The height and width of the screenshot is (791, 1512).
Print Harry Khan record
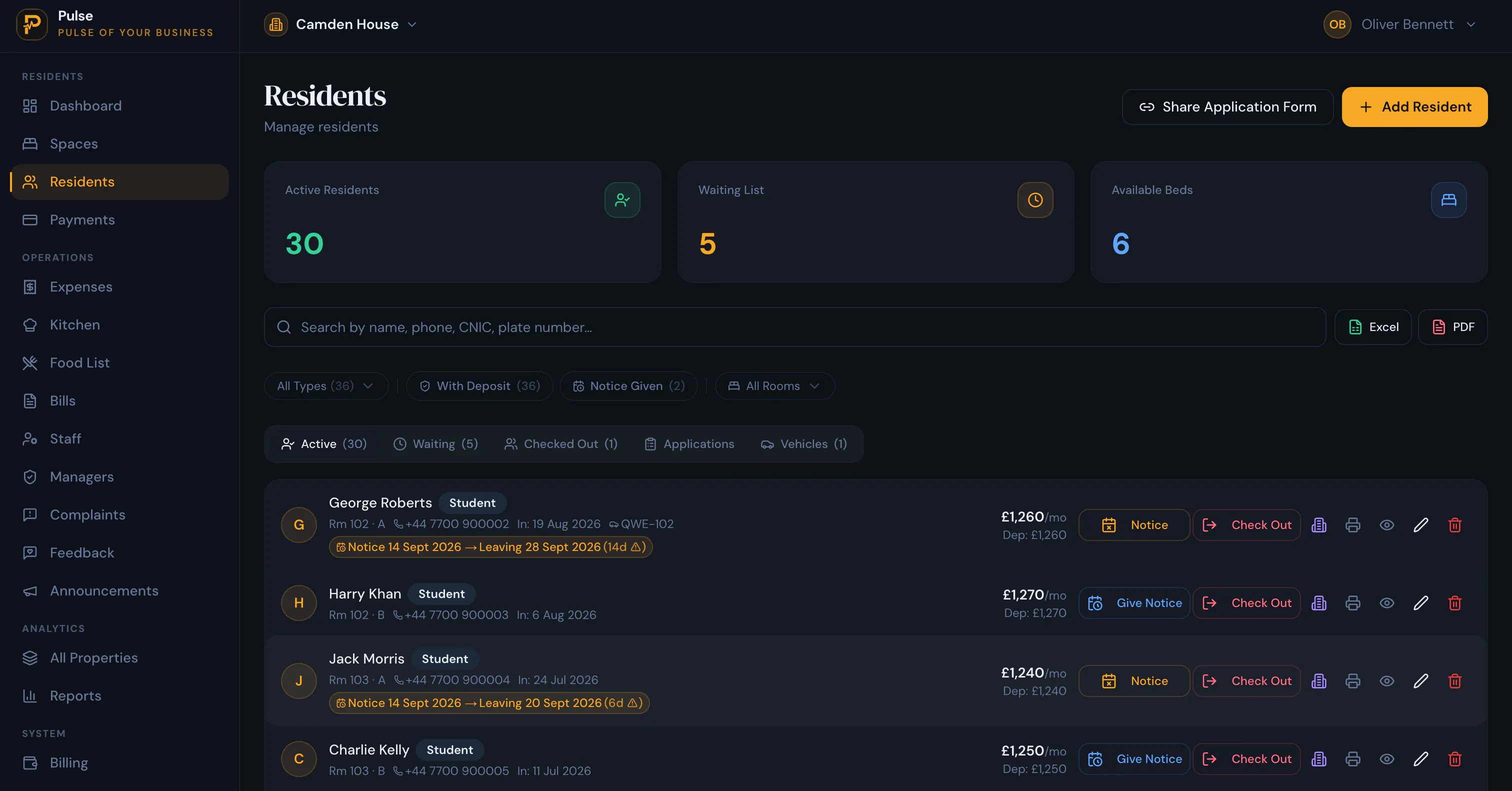(x=1352, y=602)
